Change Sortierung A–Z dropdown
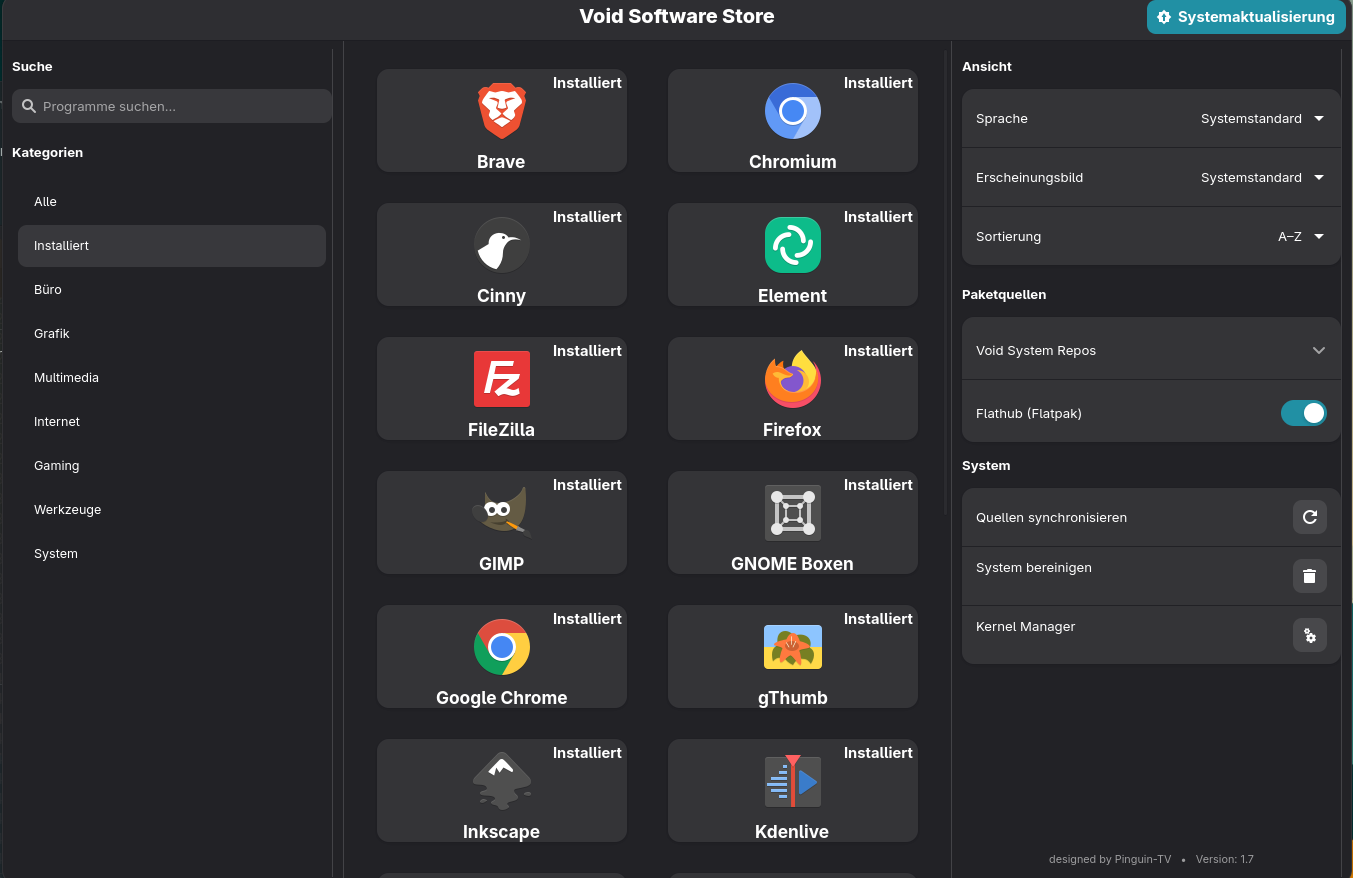This screenshot has width=1353, height=878. click(1301, 236)
